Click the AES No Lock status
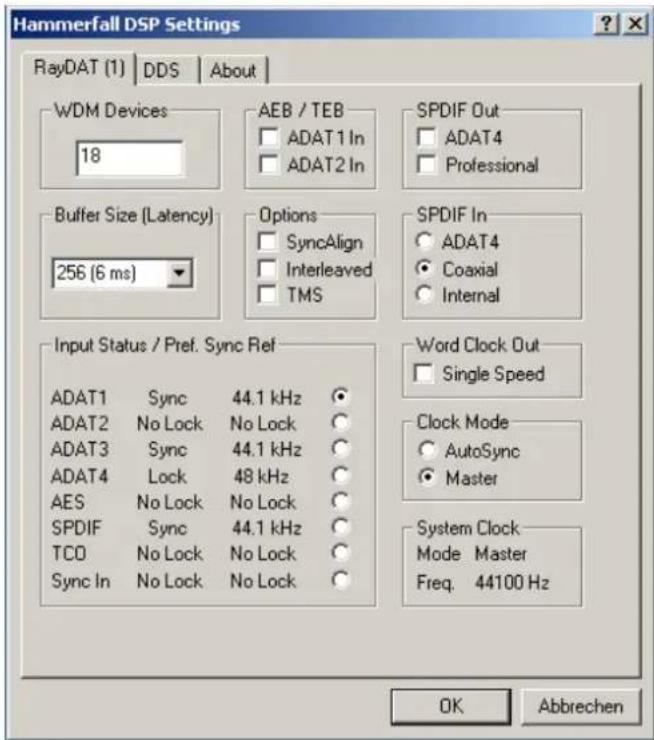 pyautogui.click(x=170, y=502)
